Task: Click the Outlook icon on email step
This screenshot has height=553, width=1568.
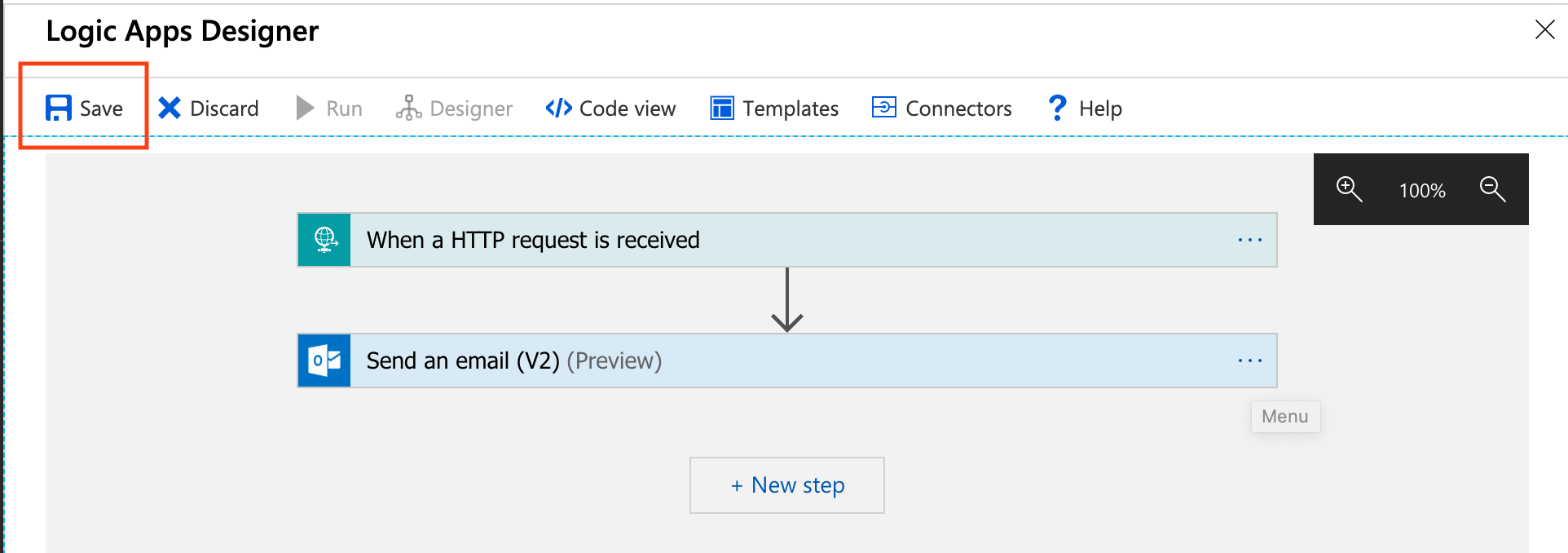Action: tap(324, 361)
